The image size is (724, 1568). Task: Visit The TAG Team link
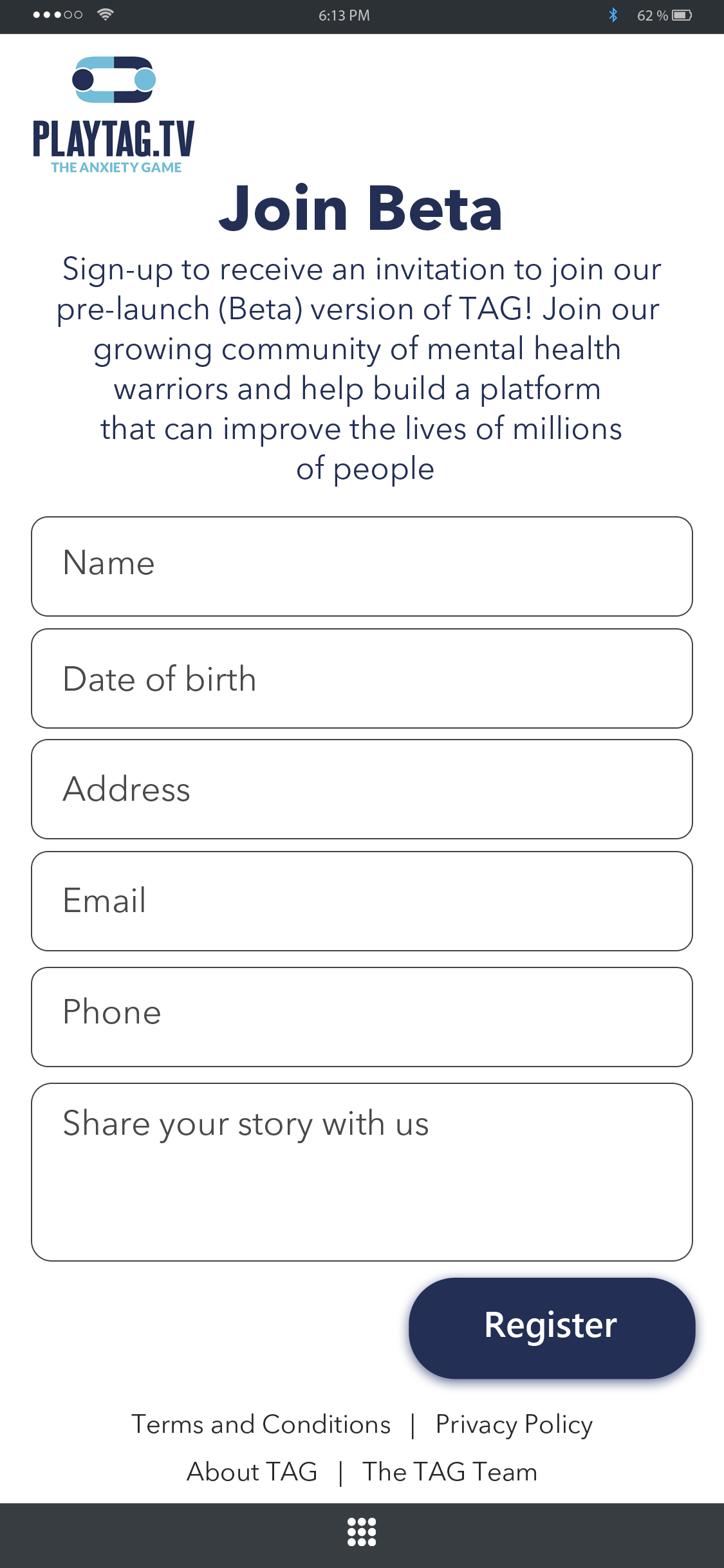(x=449, y=1472)
